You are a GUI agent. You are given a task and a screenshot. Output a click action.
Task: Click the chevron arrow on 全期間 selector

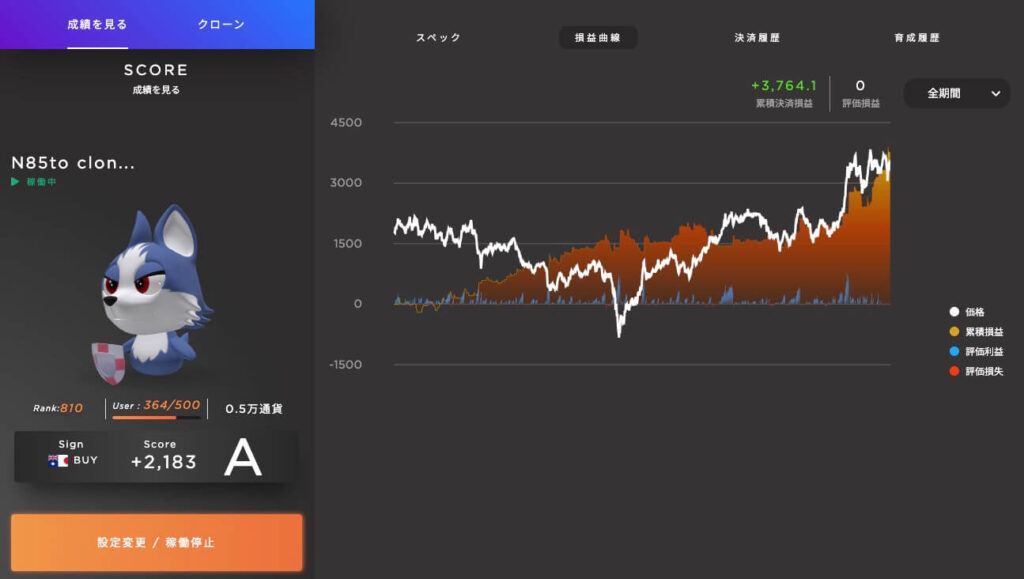tap(996, 93)
